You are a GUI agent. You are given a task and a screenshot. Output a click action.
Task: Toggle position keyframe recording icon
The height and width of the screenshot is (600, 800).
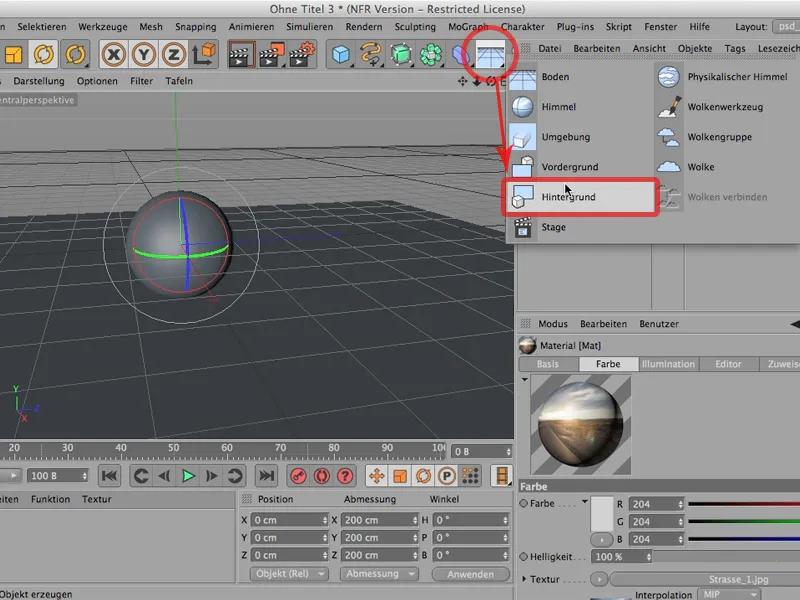point(377,476)
